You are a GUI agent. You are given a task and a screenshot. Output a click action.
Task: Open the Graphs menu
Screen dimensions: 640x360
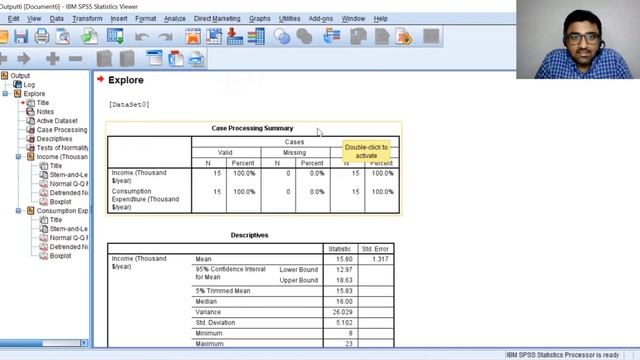pos(260,19)
